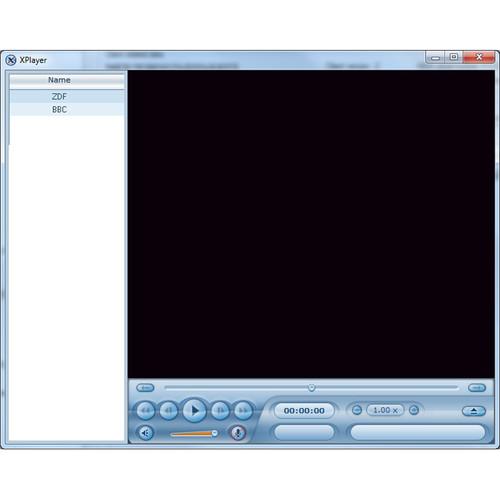Maximize the XPlayer window
The height and width of the screenshot is (500, 500).
[x=453, y=57]
